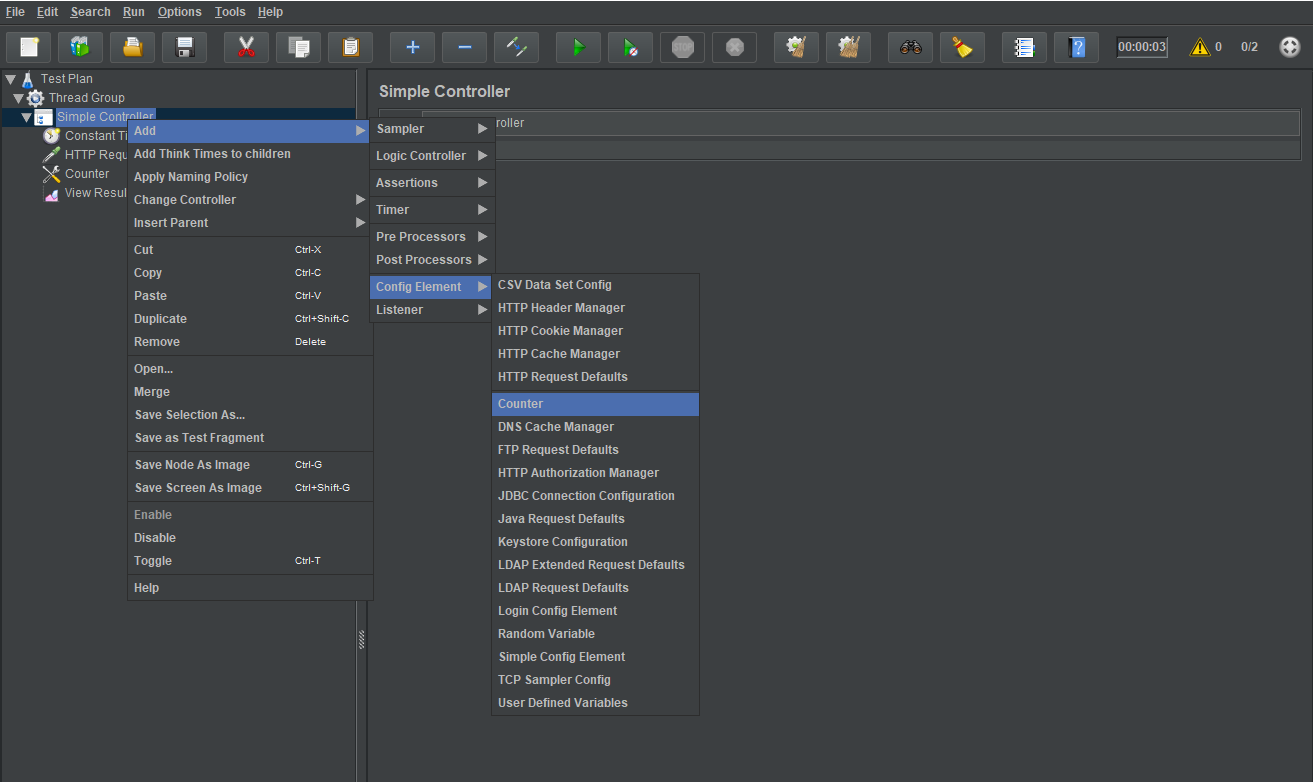1313x782 pixels.
Task: Select the Counter element in tree
Action: coord(87,174)
